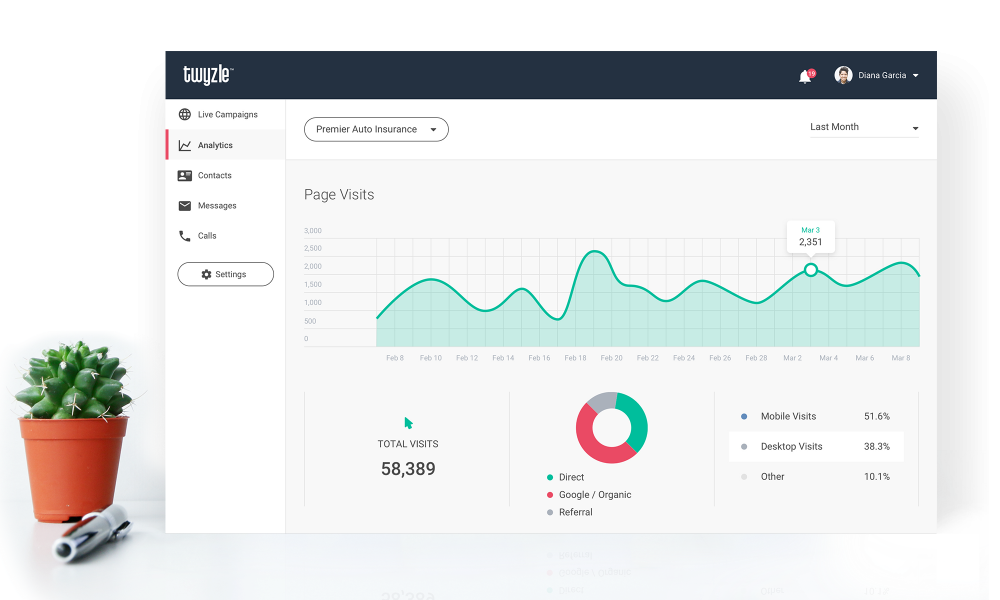Click the Calls phone icon
The image size is (1000, 600).
[184, 236]
